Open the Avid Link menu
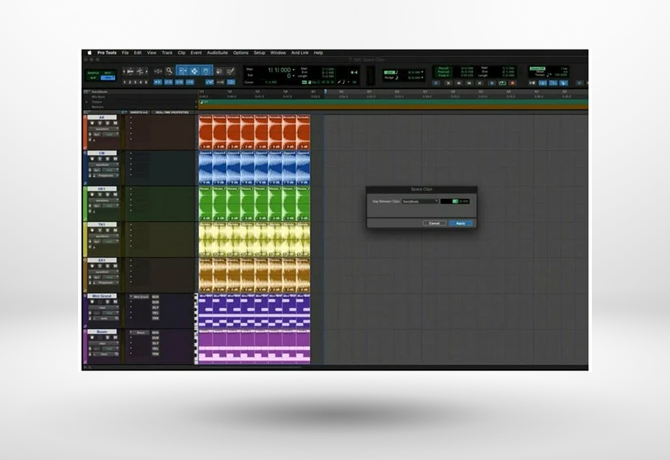670x460 pixels. point(300,53)
